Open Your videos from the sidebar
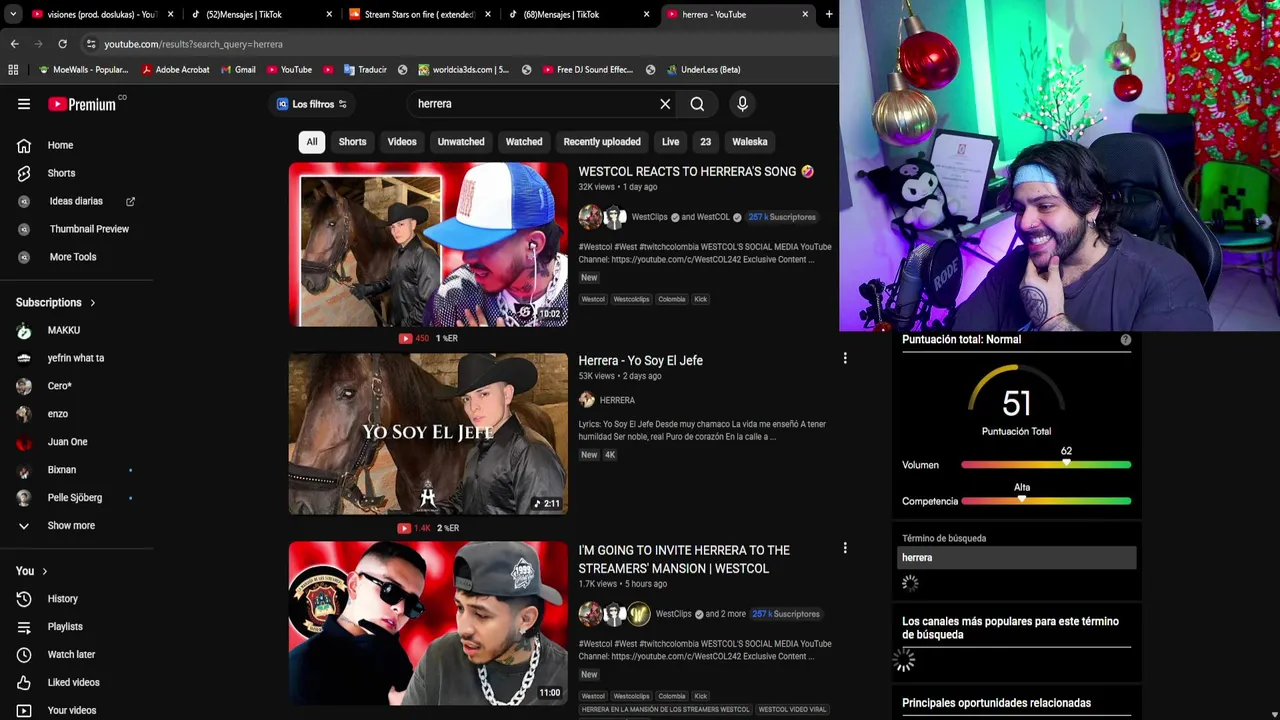The image size is (1280, 720). pos(72,711)
